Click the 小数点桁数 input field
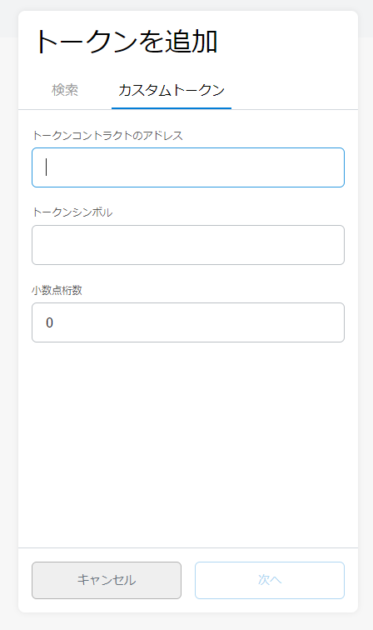The image size is (373, 630). (188, 323)
